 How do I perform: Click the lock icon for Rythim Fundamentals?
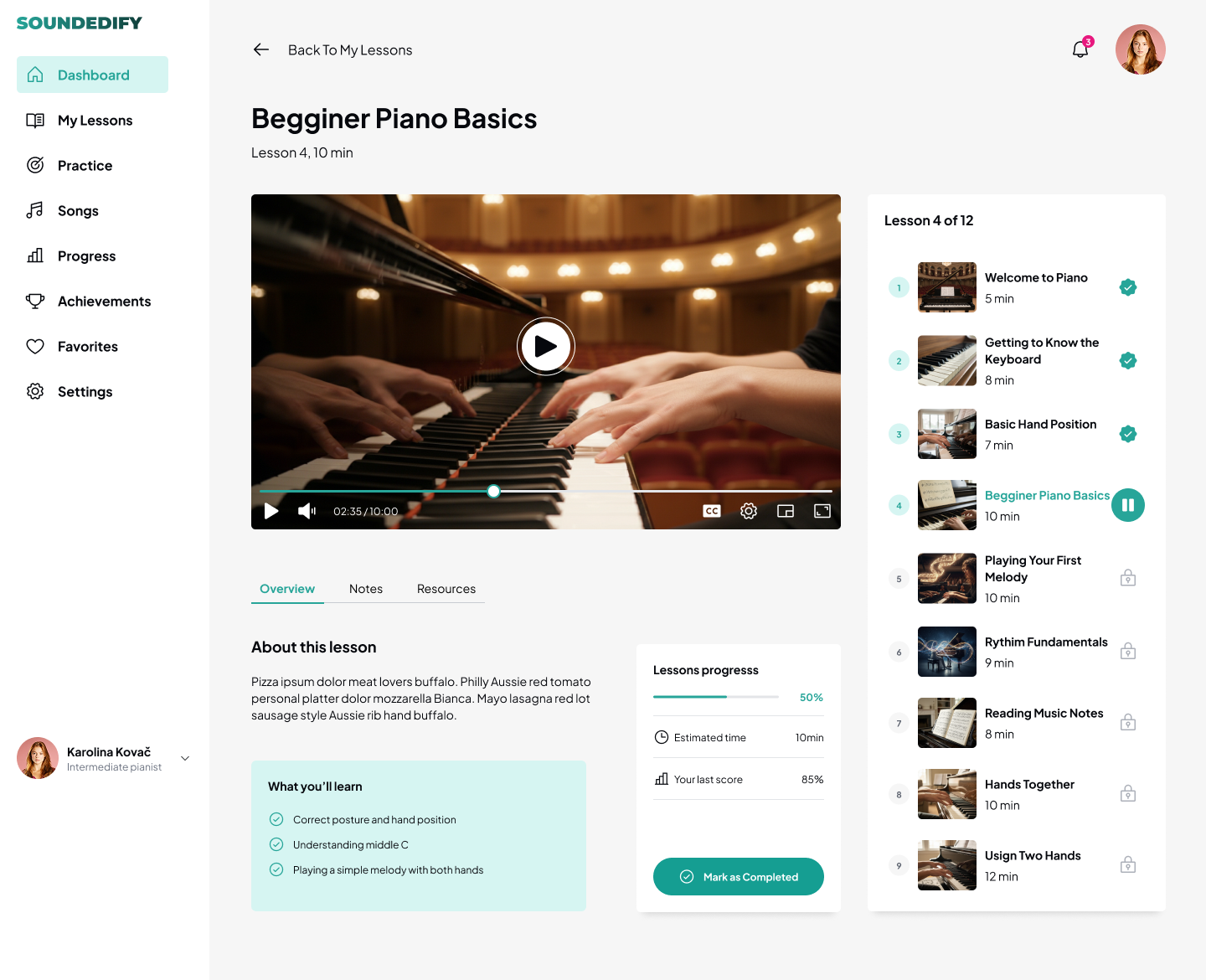tap(1128, 651)
